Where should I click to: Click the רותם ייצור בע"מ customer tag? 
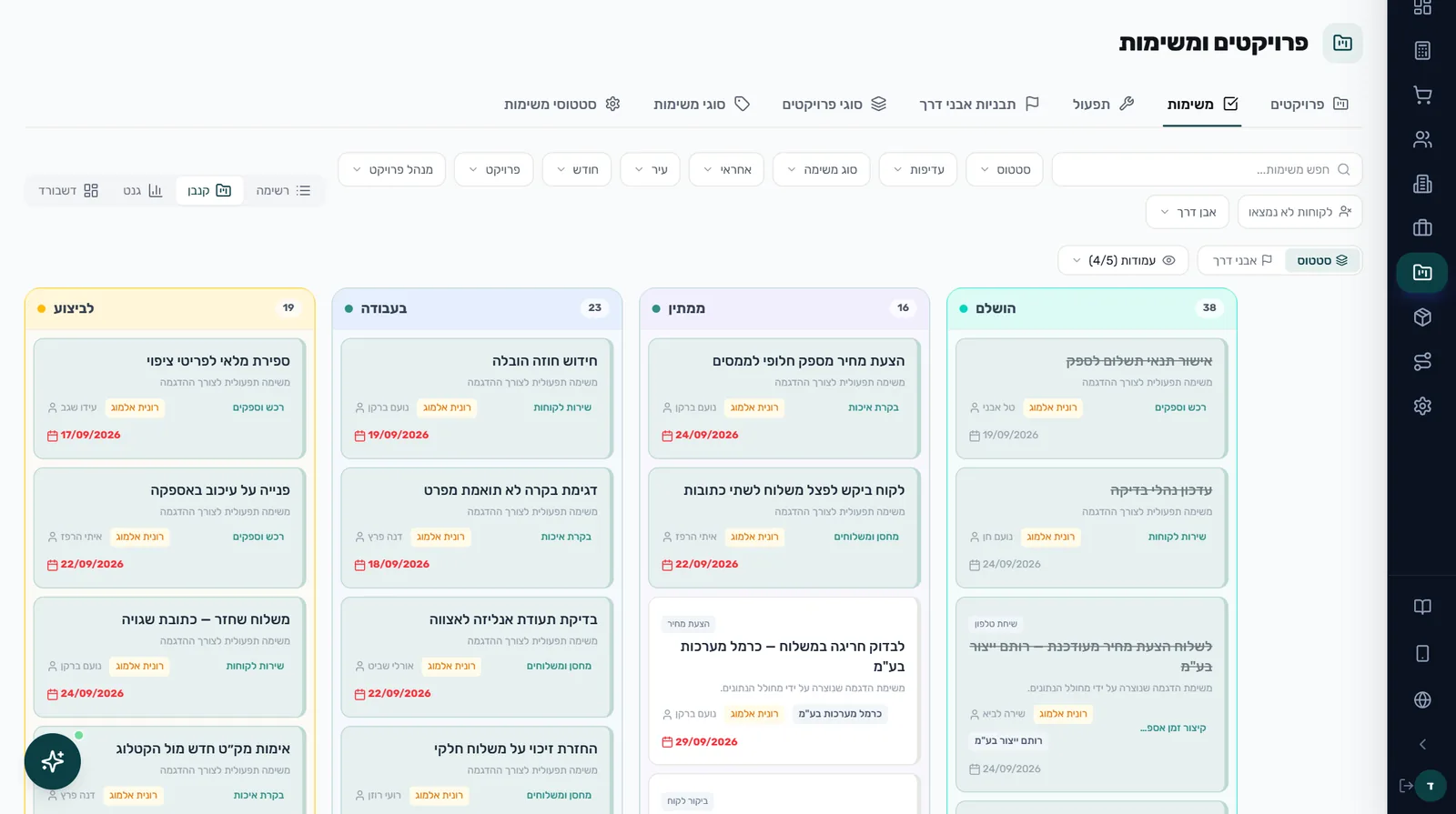pos(1008,740)
